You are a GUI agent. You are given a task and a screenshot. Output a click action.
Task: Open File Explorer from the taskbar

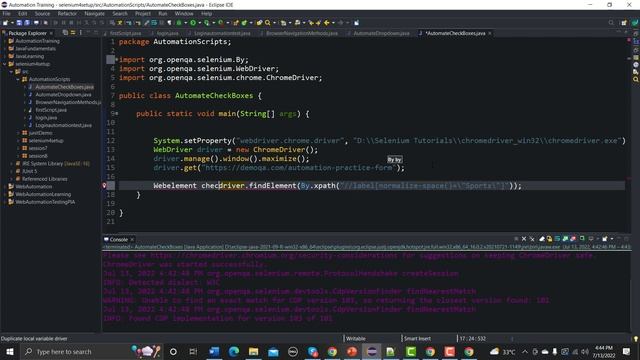click(253, 351)
